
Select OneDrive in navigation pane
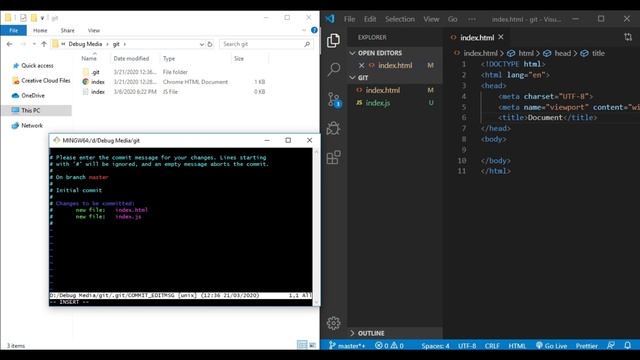click(28, 96)
